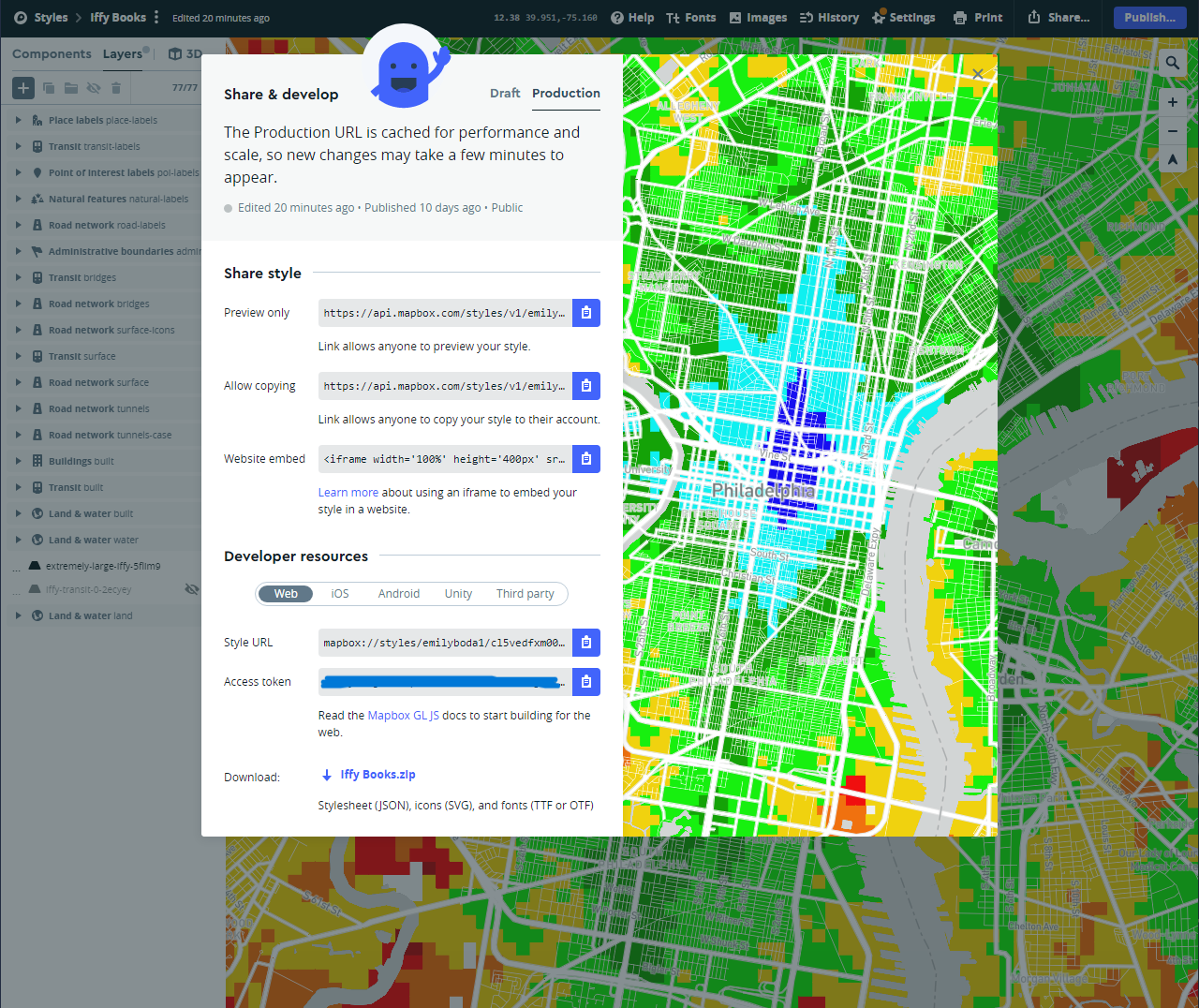This screenshot has width=1199, height=1008.
Task: Copy the Access token
Action: 585,682
